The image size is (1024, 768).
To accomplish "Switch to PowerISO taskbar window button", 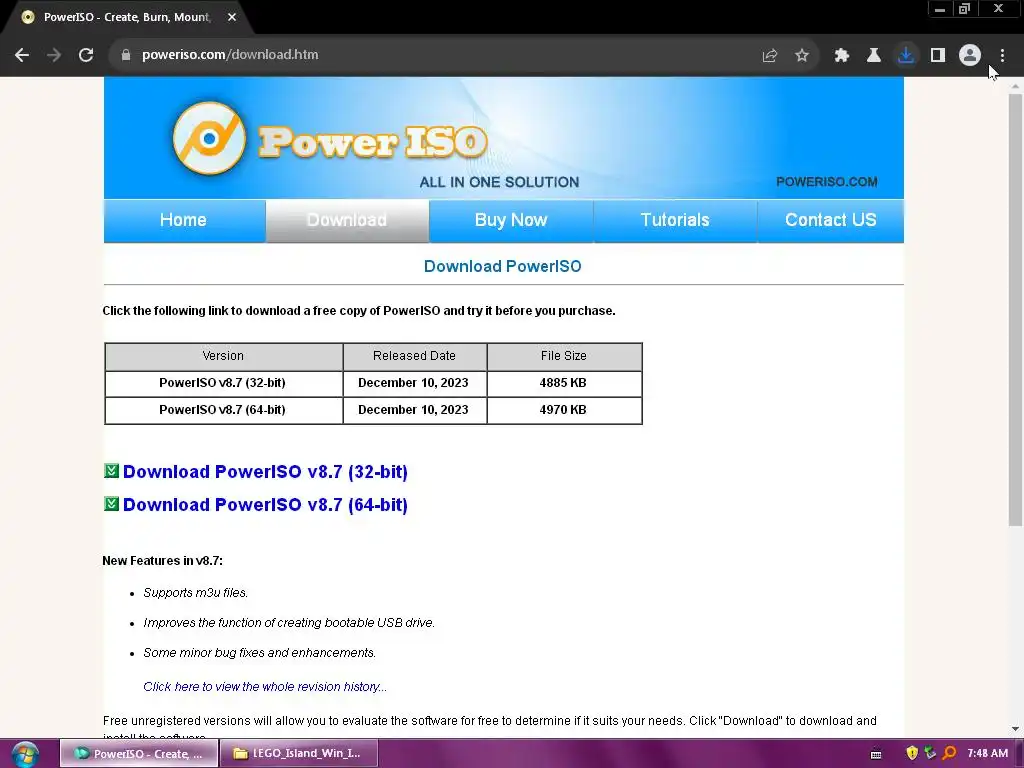I will pyautogui.click(x=138, y=754).
